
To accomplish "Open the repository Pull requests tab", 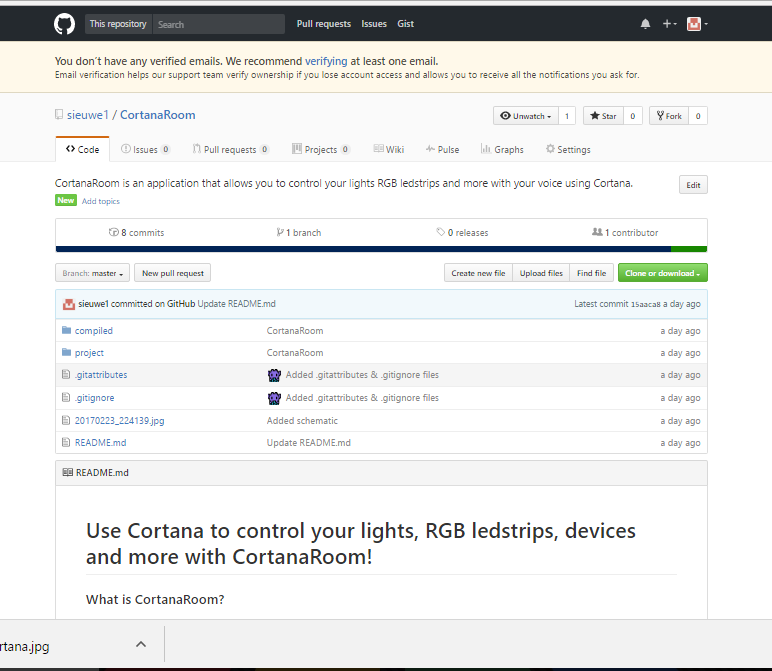I will tap(230, 149).
